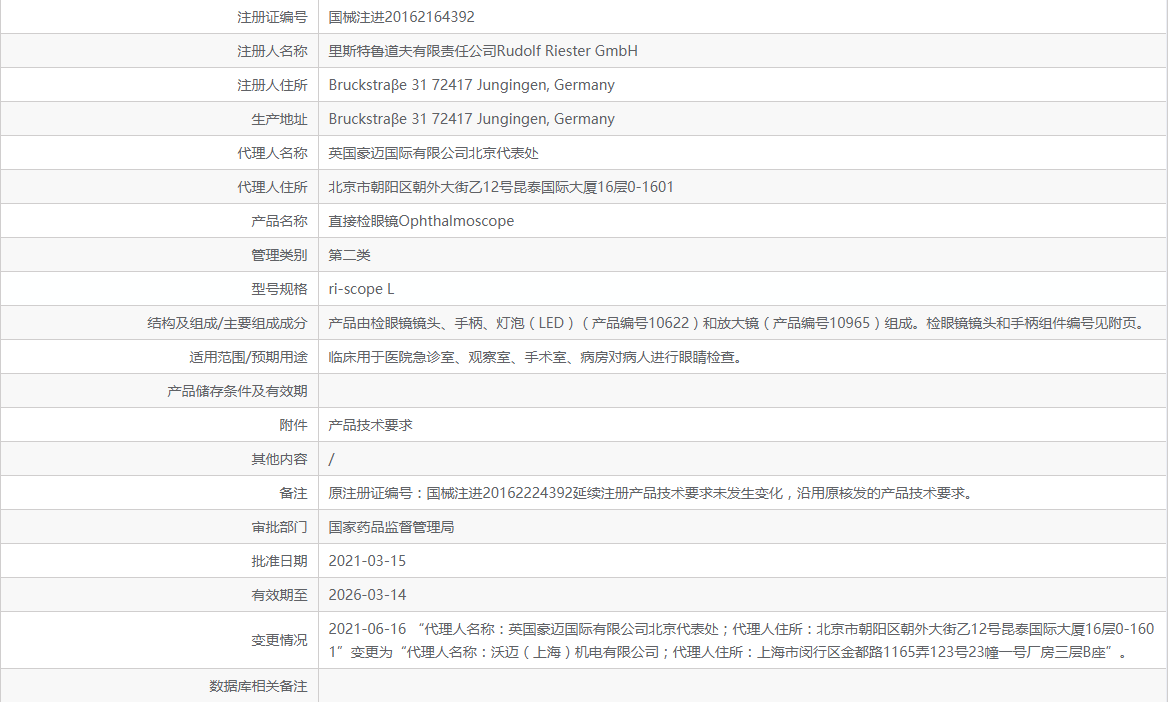Select approval date 2021-03-15
The height and width of the screenshot is (702, 1172).
tap(367, 561)
